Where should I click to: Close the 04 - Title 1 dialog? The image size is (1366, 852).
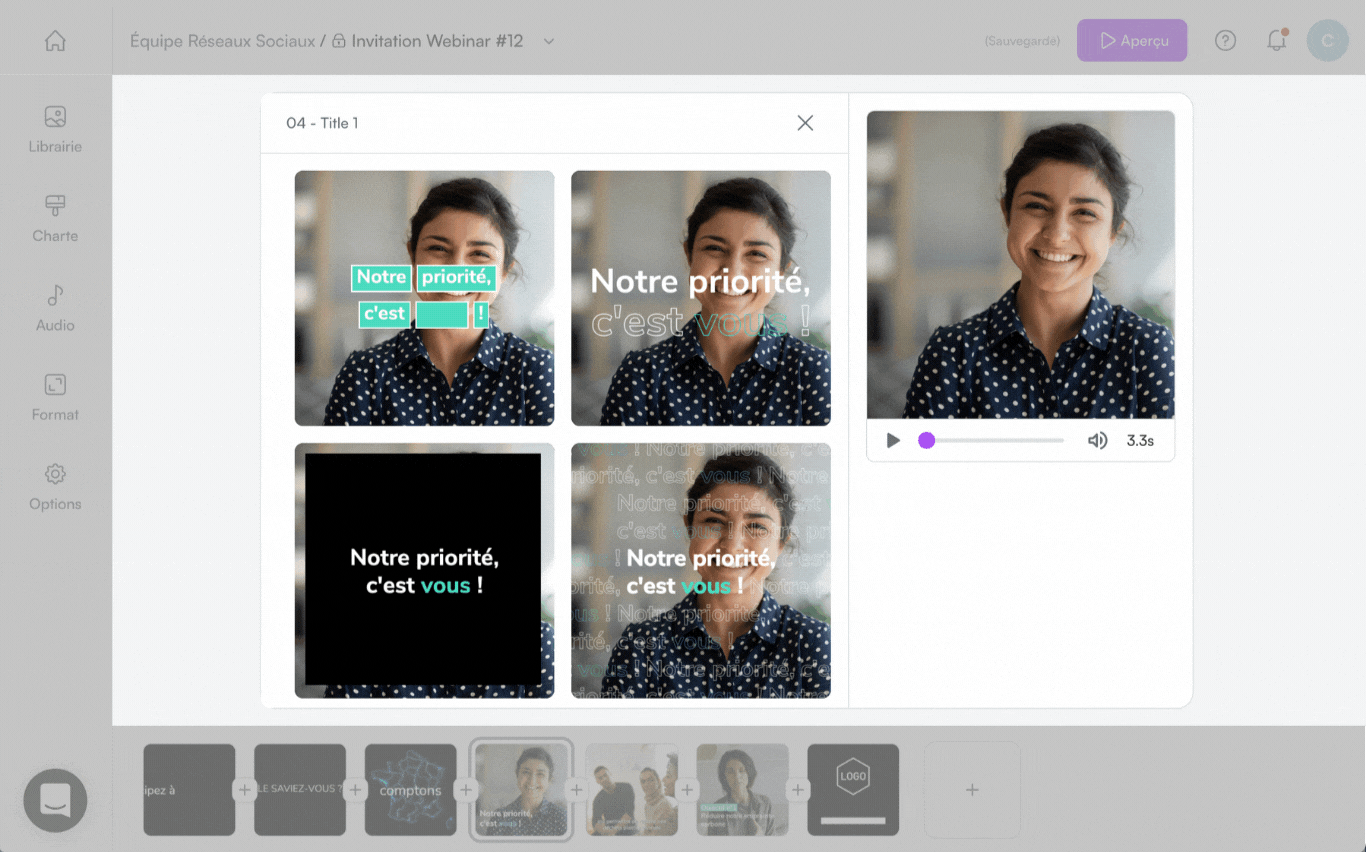(805, 123)
